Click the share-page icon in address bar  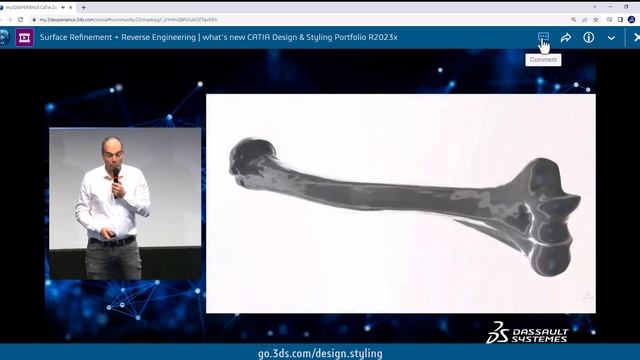coord(584,20)
